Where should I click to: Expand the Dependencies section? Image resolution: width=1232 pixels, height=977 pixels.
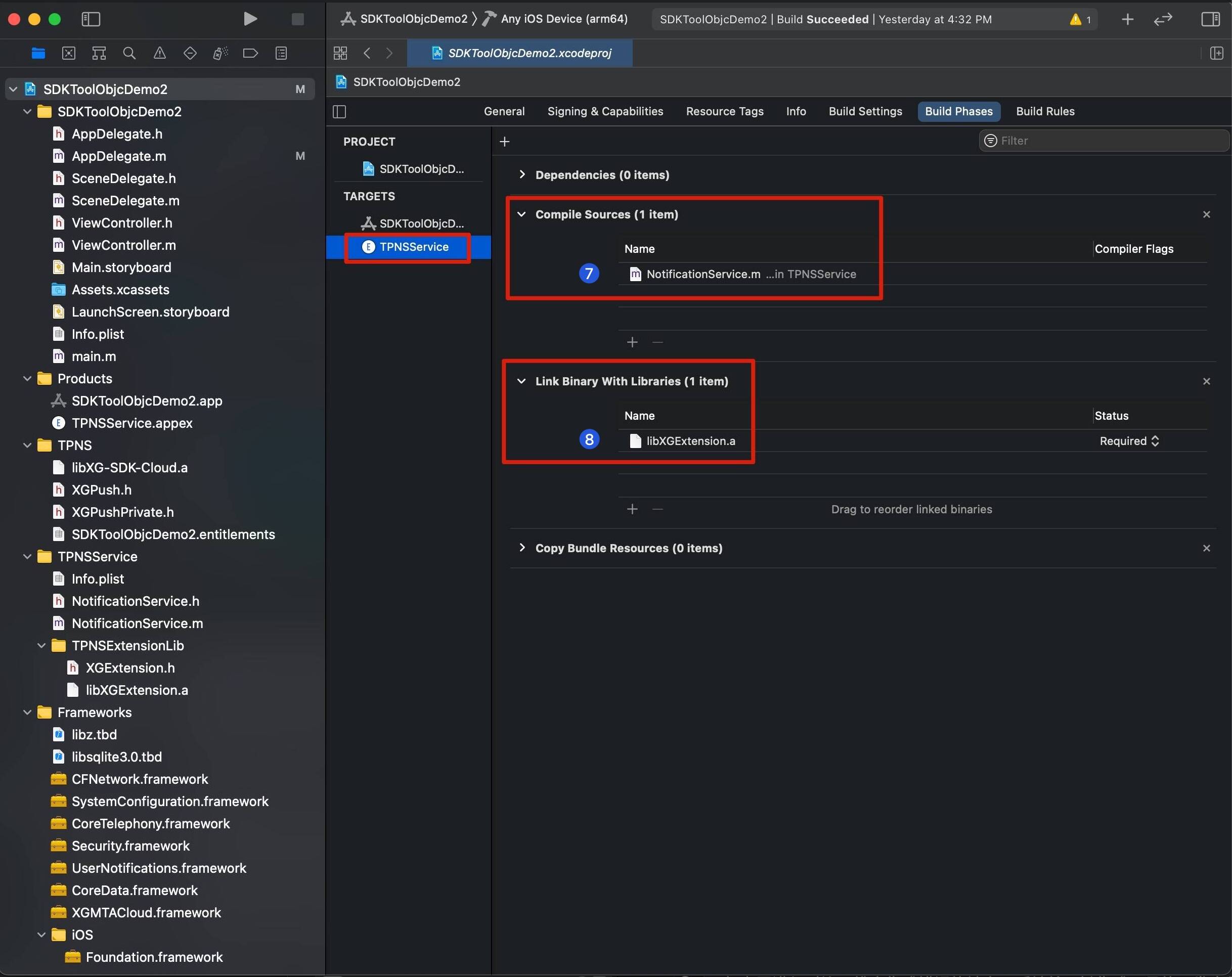click(521, 174)
